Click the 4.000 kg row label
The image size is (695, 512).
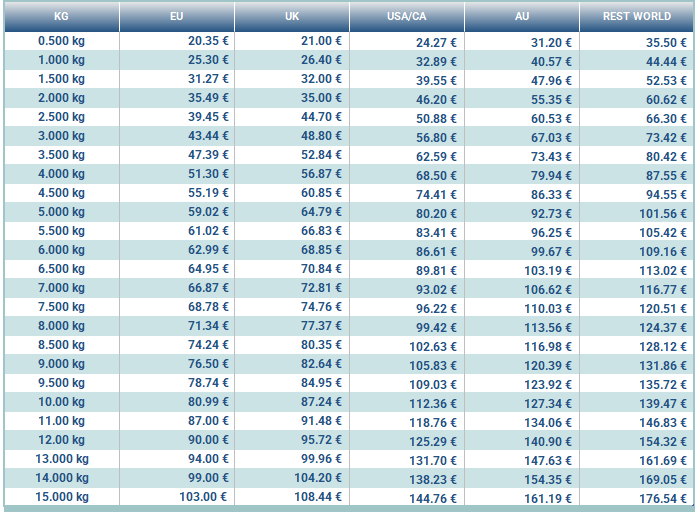coord(62,174)
